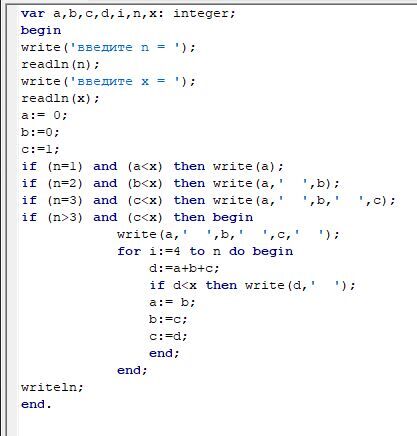Click the condition (n>3)
The image size is (417, 436).
[65, 217]
